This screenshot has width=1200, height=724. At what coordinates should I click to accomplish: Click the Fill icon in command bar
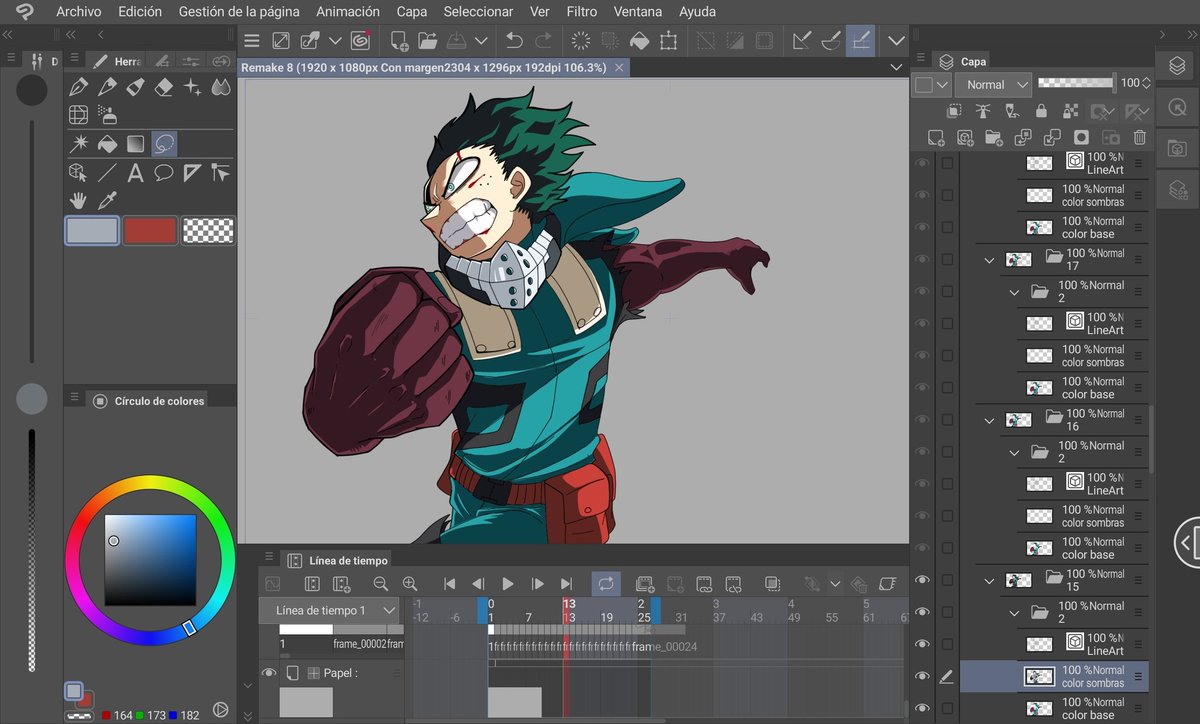point(639,41)
